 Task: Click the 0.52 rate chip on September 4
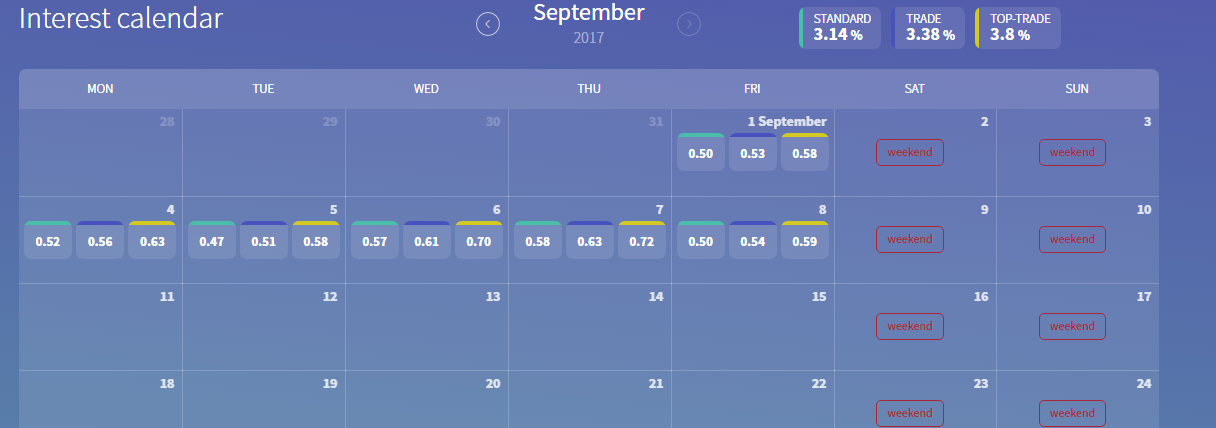click(x=47, y=240)
